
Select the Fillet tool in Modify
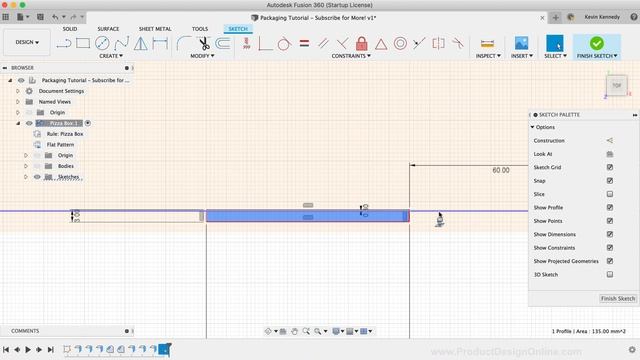coord(184,43)
